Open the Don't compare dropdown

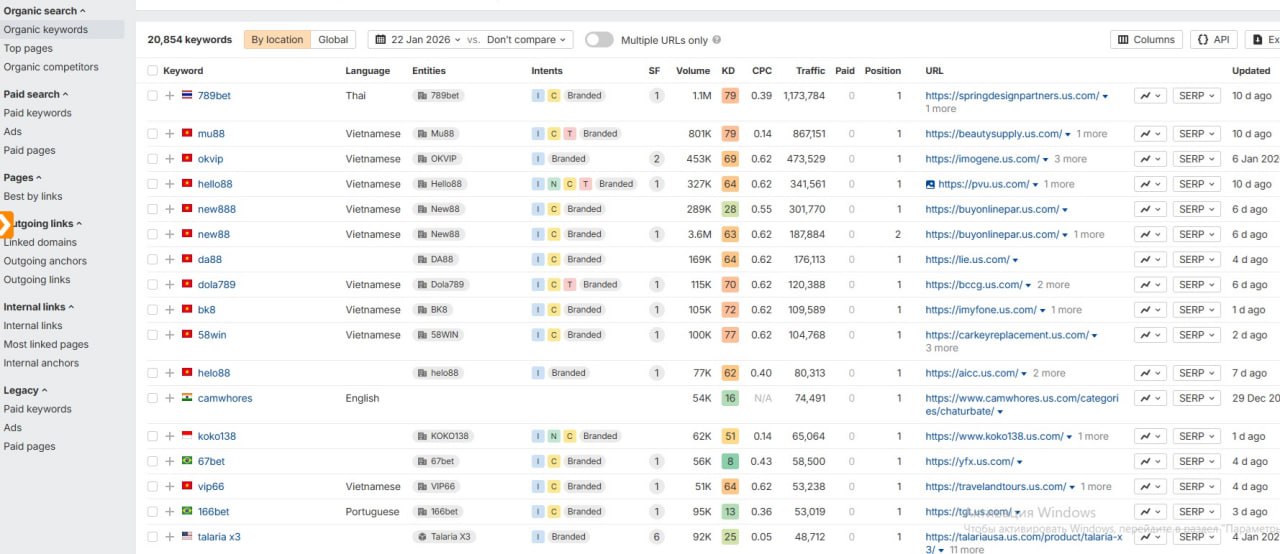coord(526,40)
